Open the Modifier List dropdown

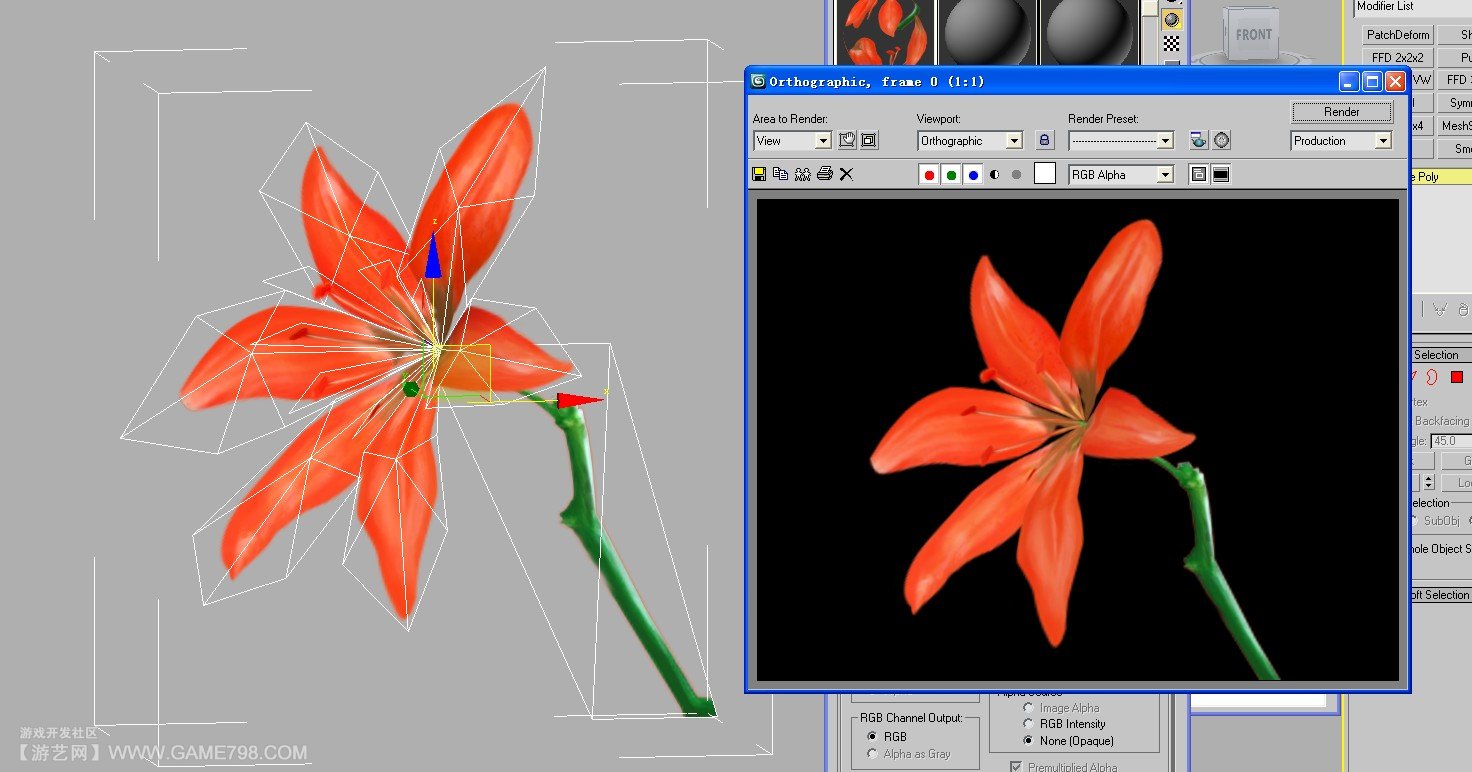click(1412, 7)
